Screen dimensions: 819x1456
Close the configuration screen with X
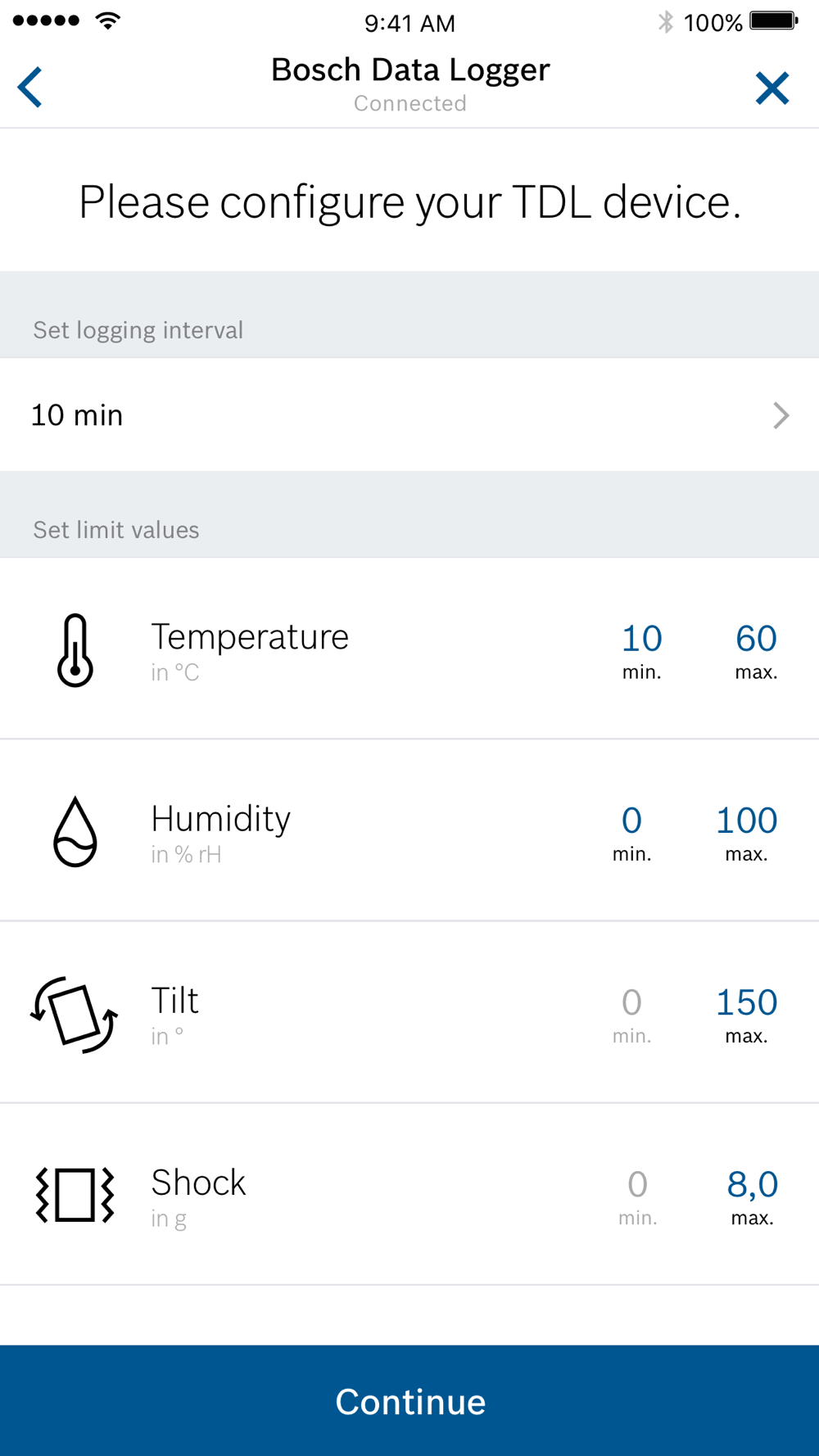pyautogui.click(x=771, y=88)
